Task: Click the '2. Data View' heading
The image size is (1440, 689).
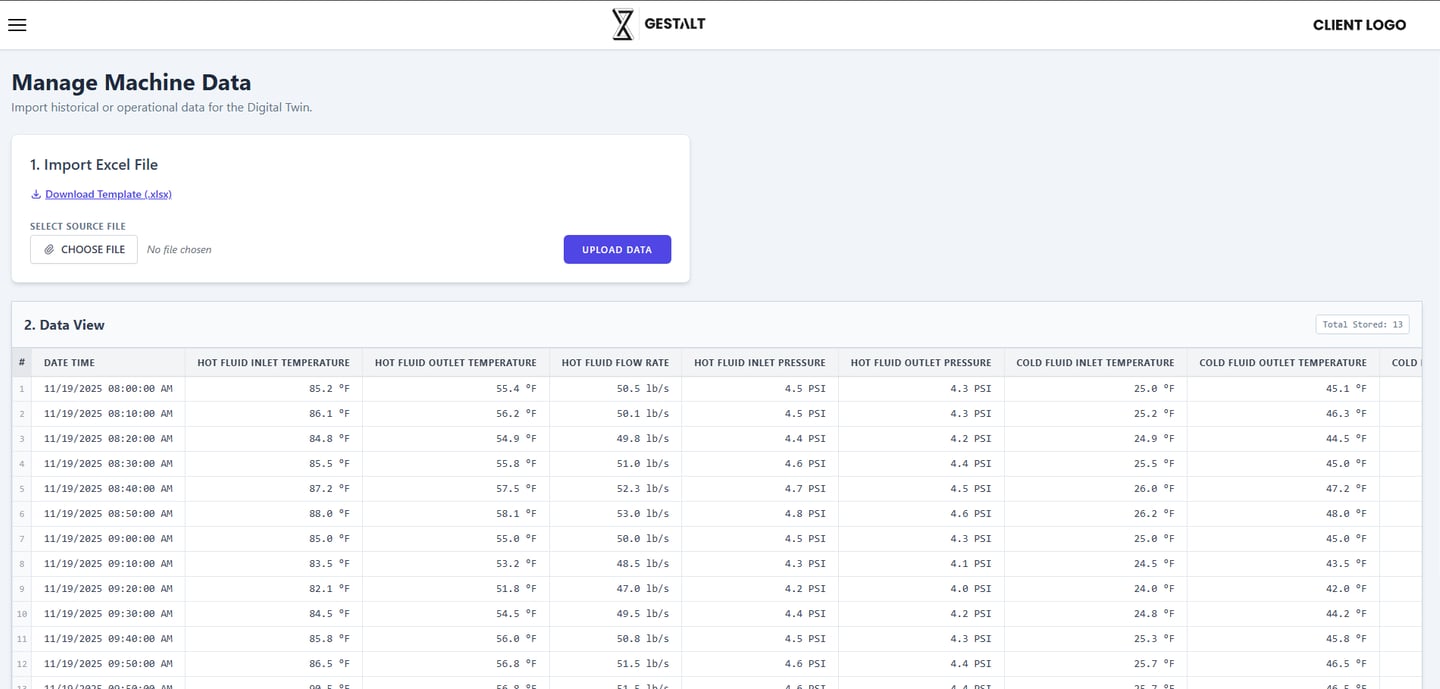Action: 64,325
